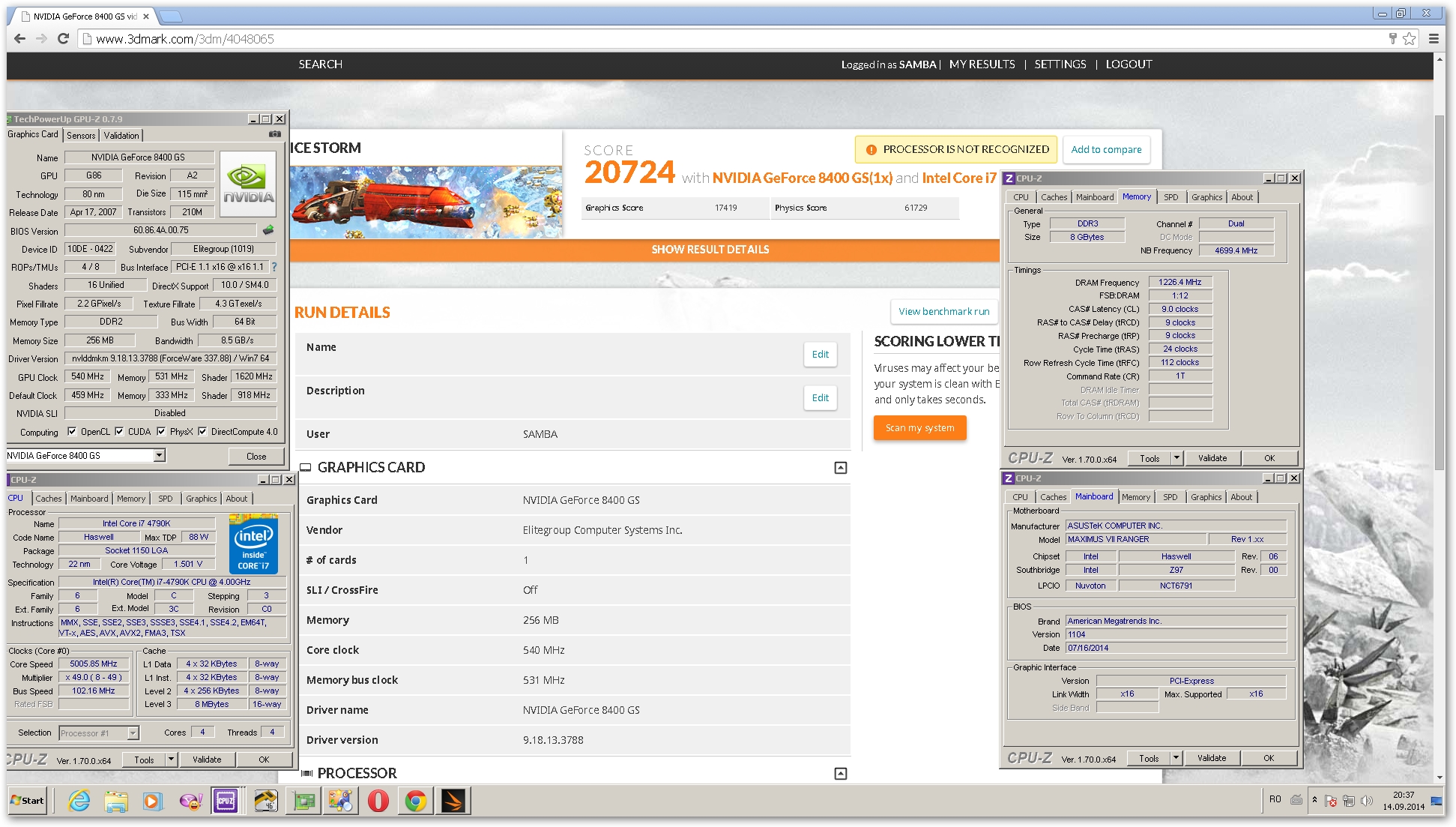Click View benchmark run button
Viewport: 1456px width, 827px height.
coord(944,311)
